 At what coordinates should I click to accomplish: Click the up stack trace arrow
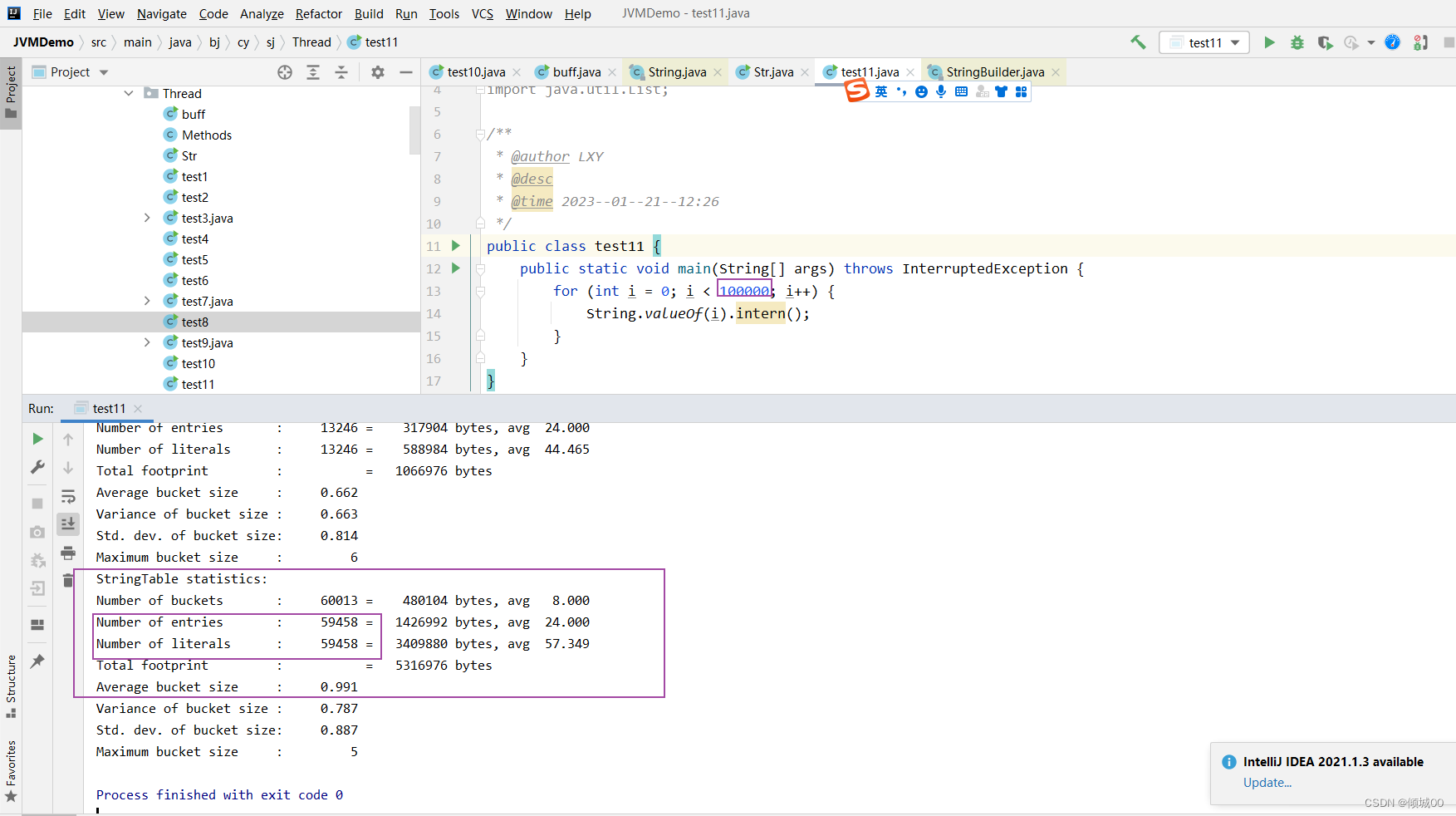click(68, 439)
